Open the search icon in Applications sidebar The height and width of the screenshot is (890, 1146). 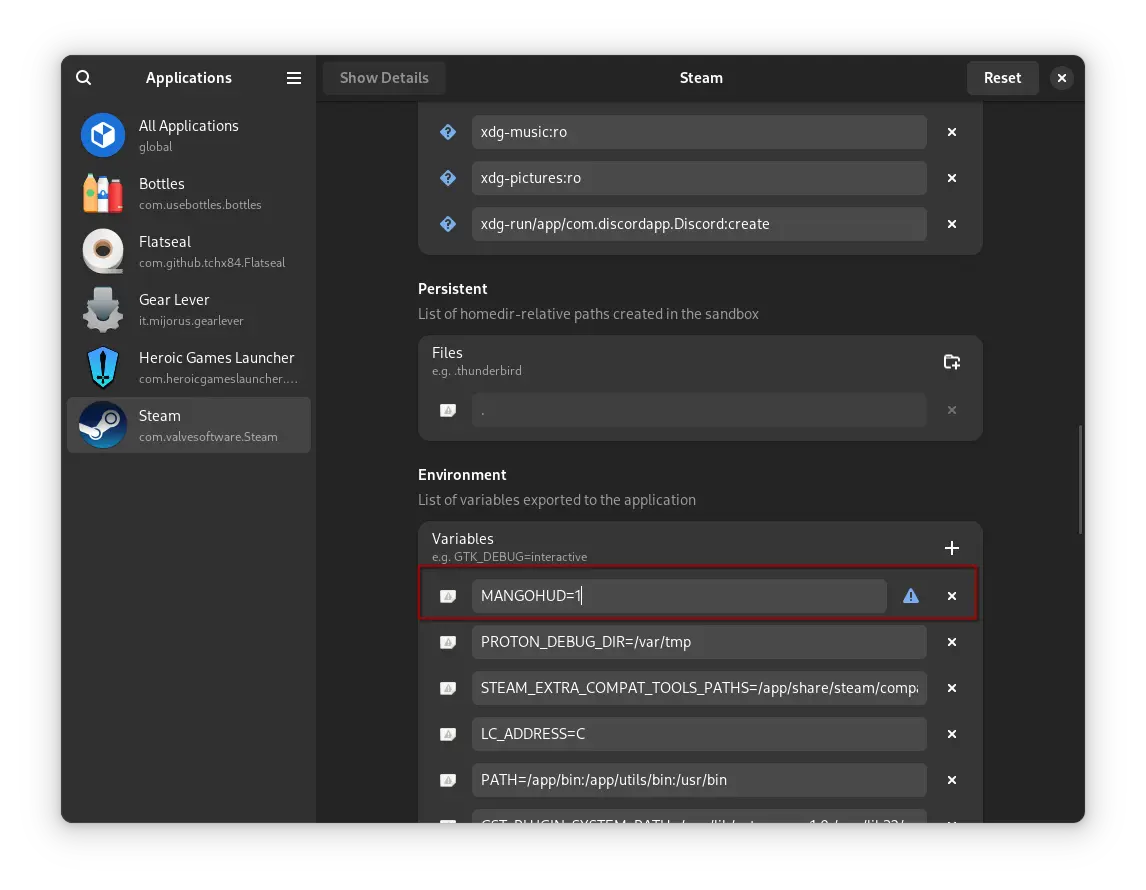[83, 77]
